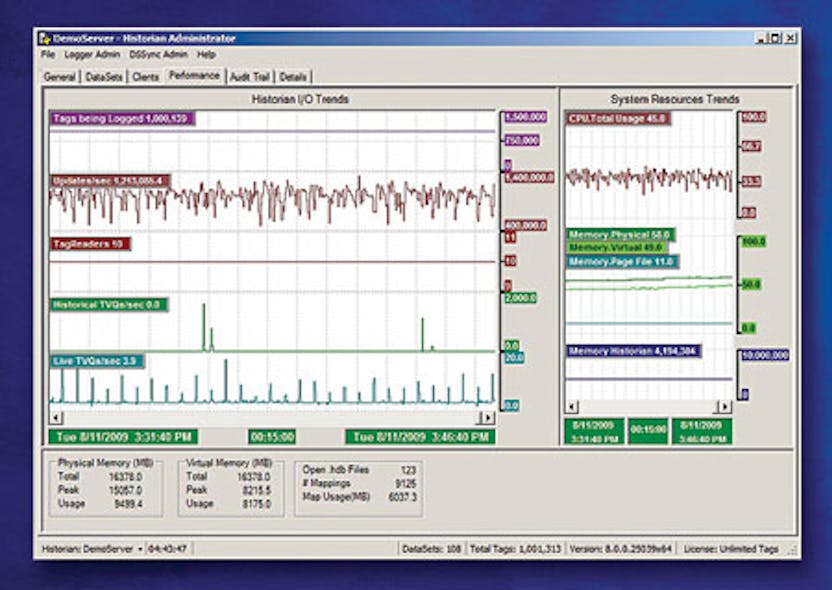Open the Historian: DemoServer dropdown in status bar
832x590 pixels.
(140, 549)
